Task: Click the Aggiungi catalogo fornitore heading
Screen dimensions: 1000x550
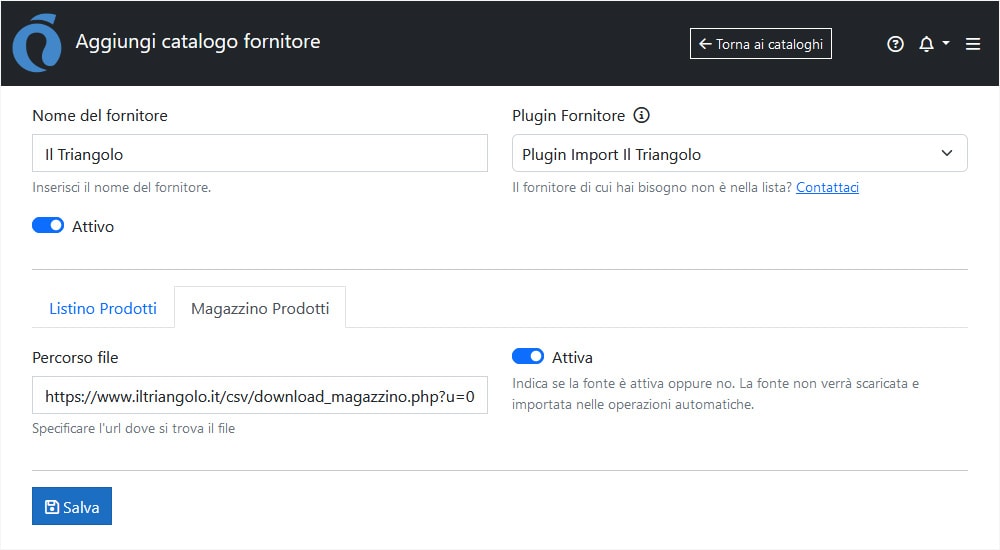Action: click(x=198, y=42)
